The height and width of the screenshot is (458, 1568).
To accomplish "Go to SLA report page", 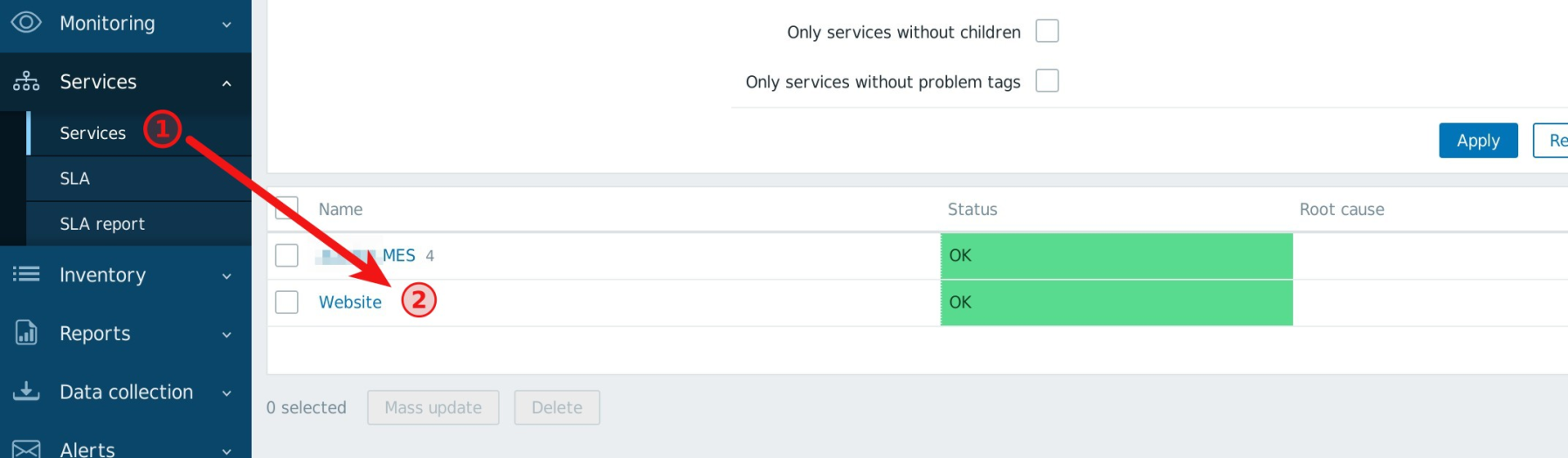I will point(102,224).
